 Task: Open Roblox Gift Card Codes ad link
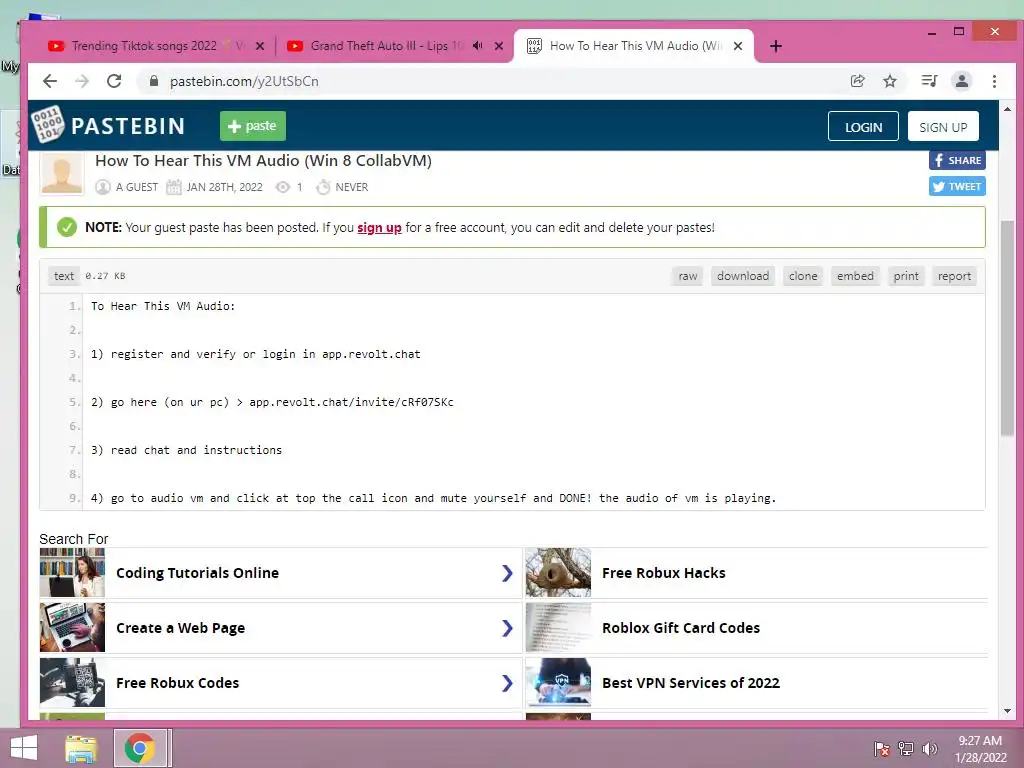[681, 628]
